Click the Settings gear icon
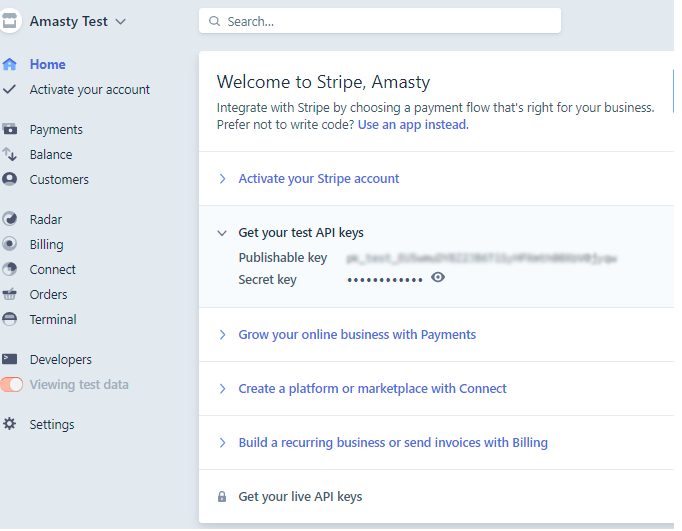 click(10, 424)
